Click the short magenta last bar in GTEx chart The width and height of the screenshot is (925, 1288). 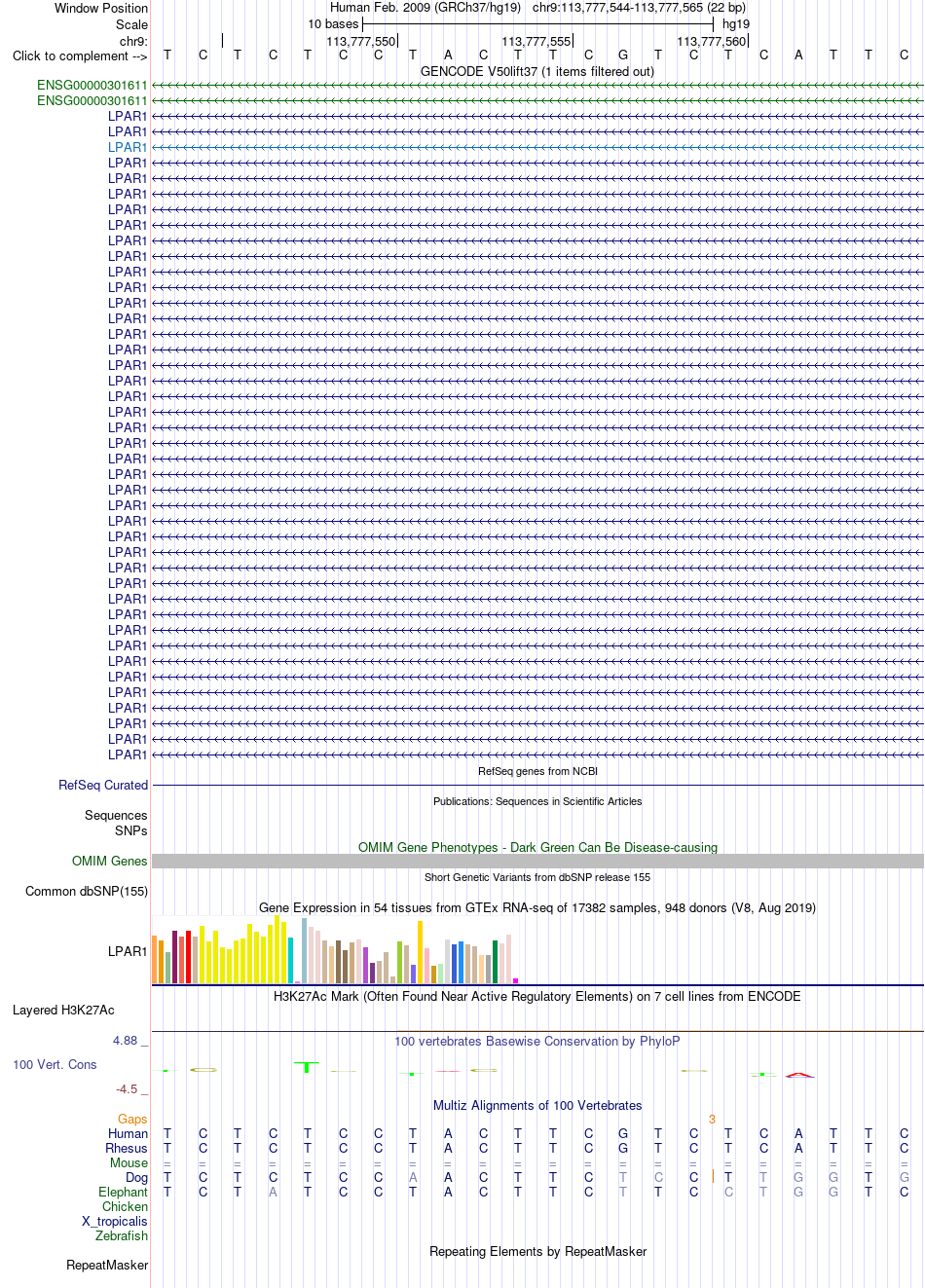(x=516, y=980)
